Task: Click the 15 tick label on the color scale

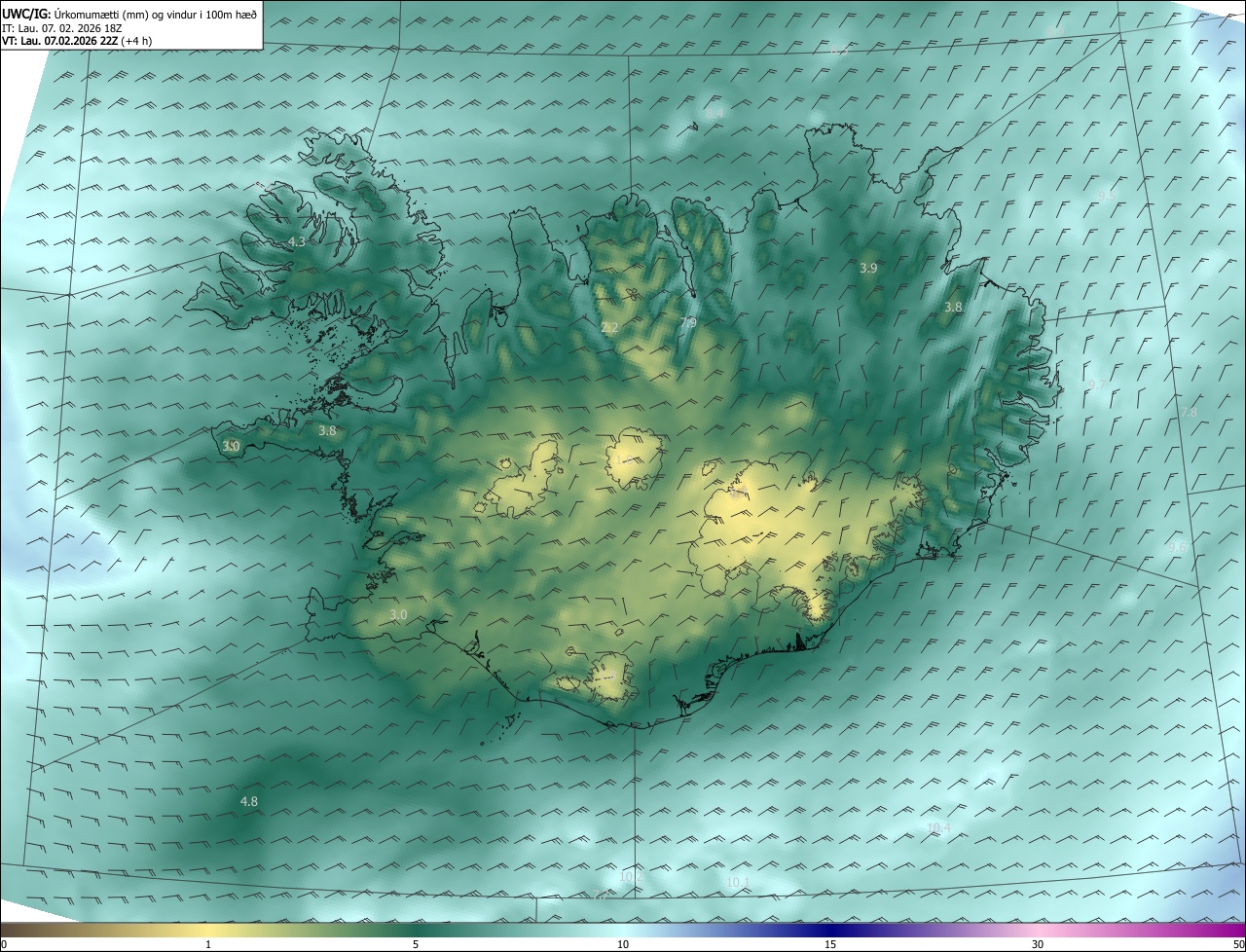Action: click(830, 944)
